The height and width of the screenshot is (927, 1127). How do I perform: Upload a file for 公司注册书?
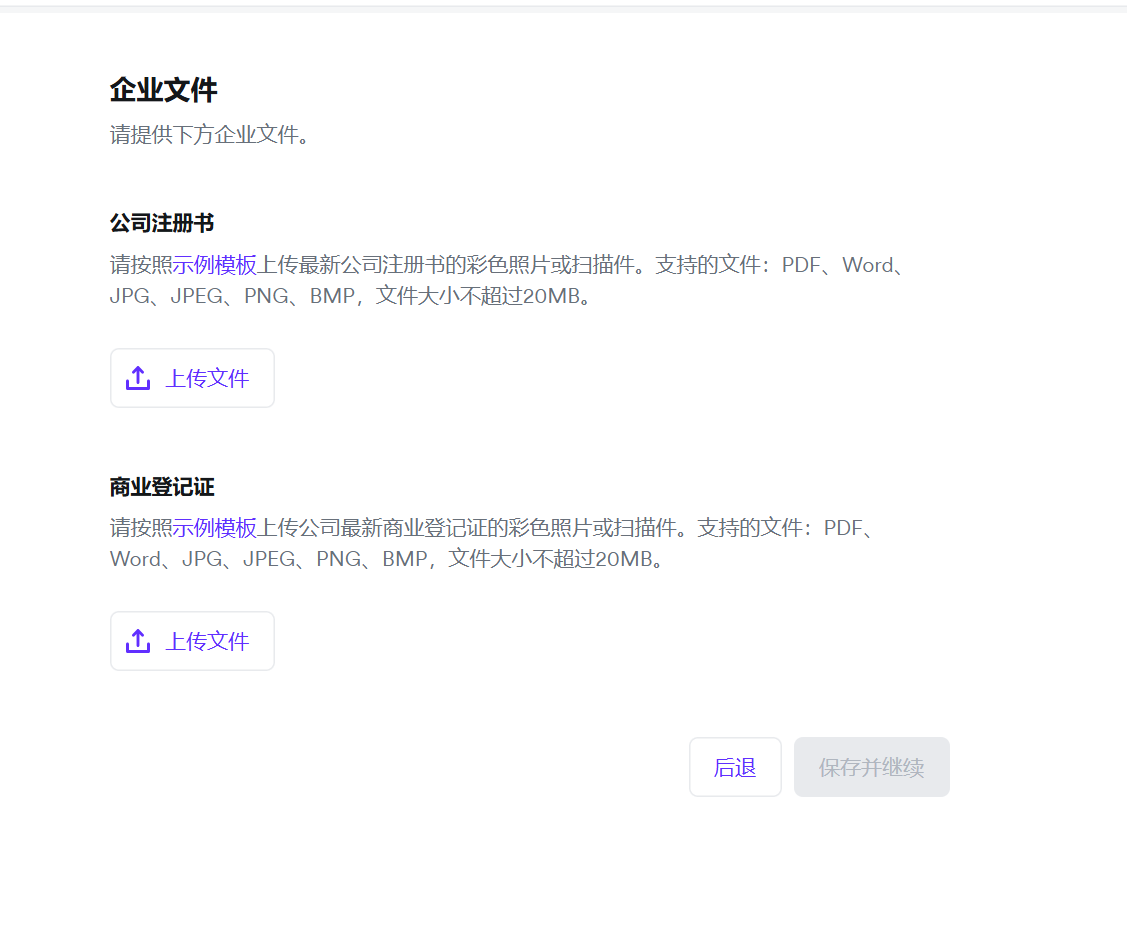(x=192, y=378)
